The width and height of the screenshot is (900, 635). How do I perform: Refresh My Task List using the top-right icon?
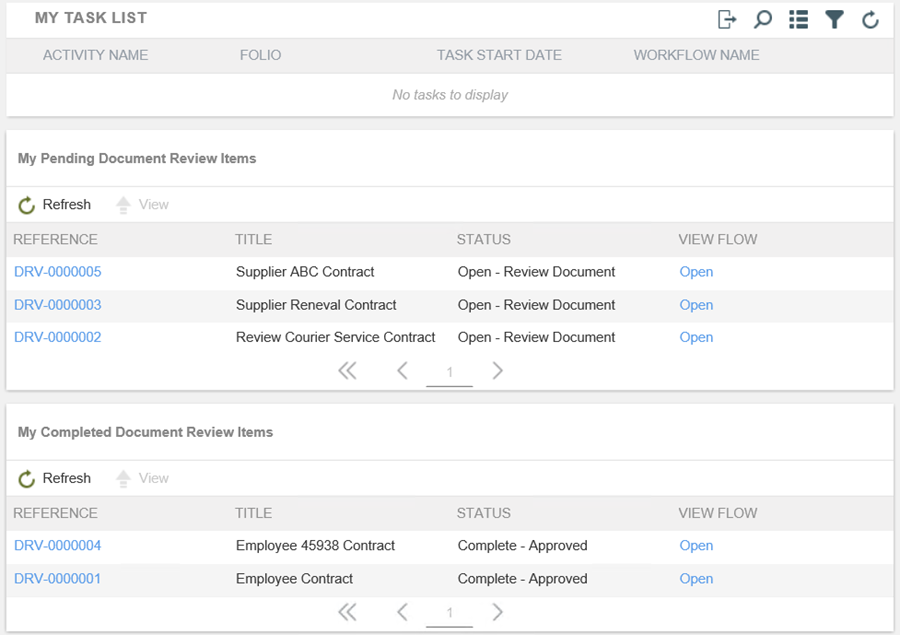870,19
